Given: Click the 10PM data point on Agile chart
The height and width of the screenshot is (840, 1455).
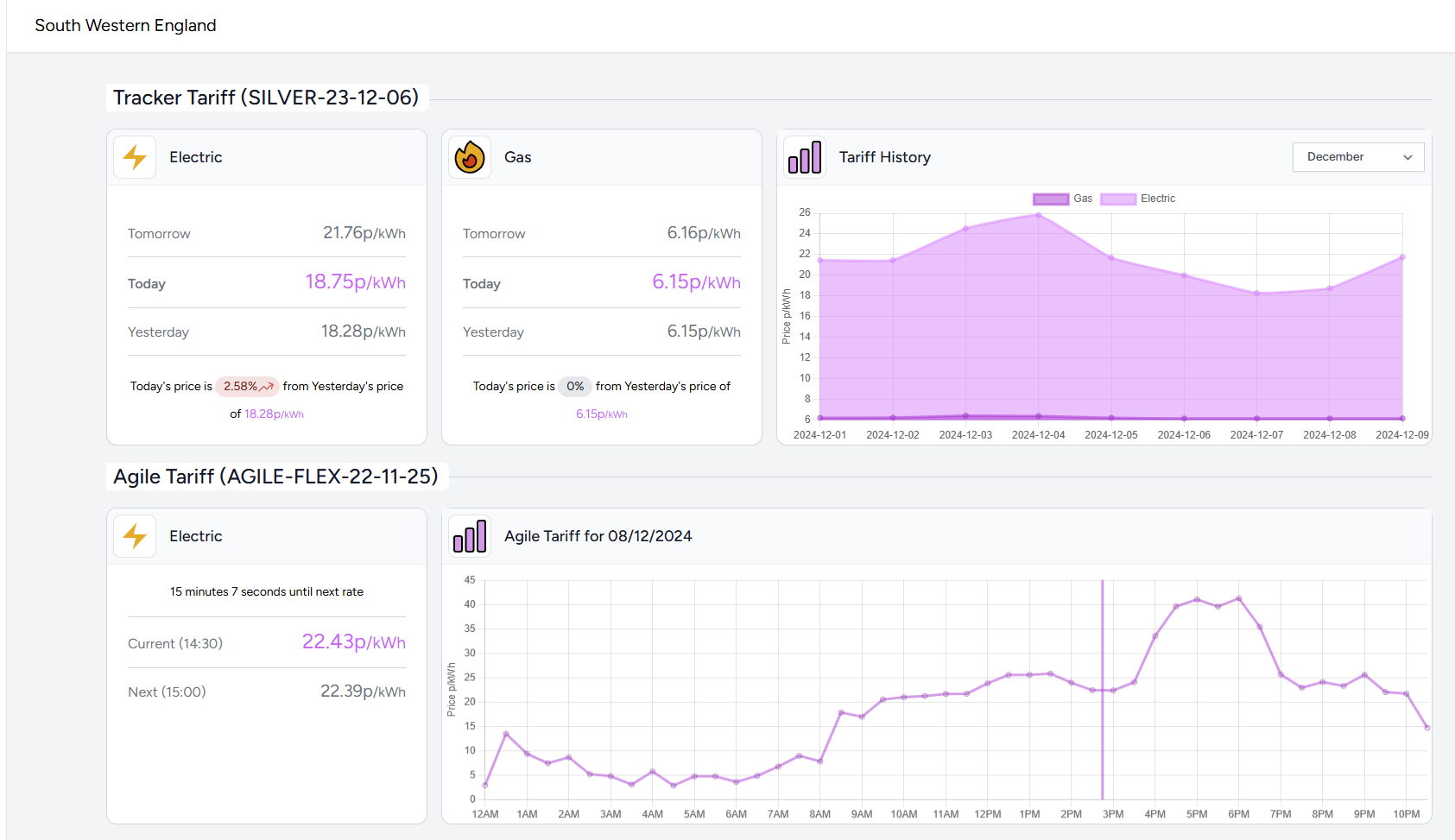Looking at the screenshot, I should pos(1407,693).
